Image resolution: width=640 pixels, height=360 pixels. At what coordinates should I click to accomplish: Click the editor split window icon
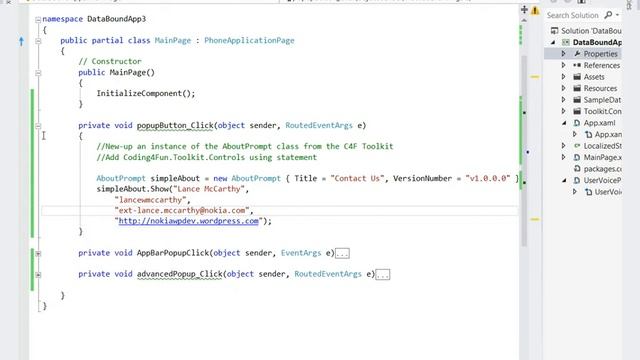click(x=524, y=9)
